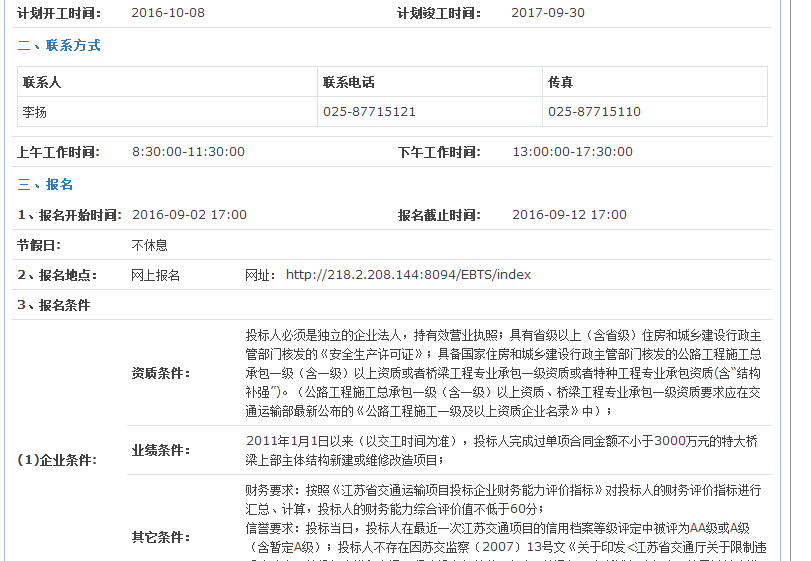
Task: Click the 联系电话 column header
Action: tap(348, 83)
